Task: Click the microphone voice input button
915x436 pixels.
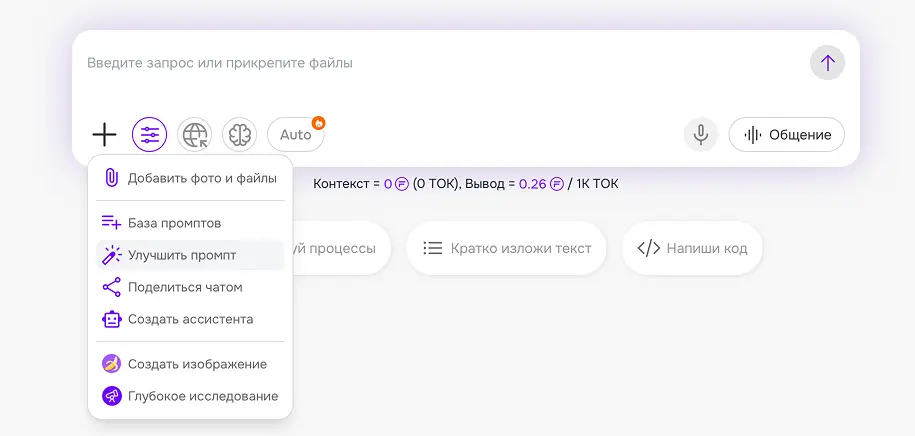Action: point(701,135)
